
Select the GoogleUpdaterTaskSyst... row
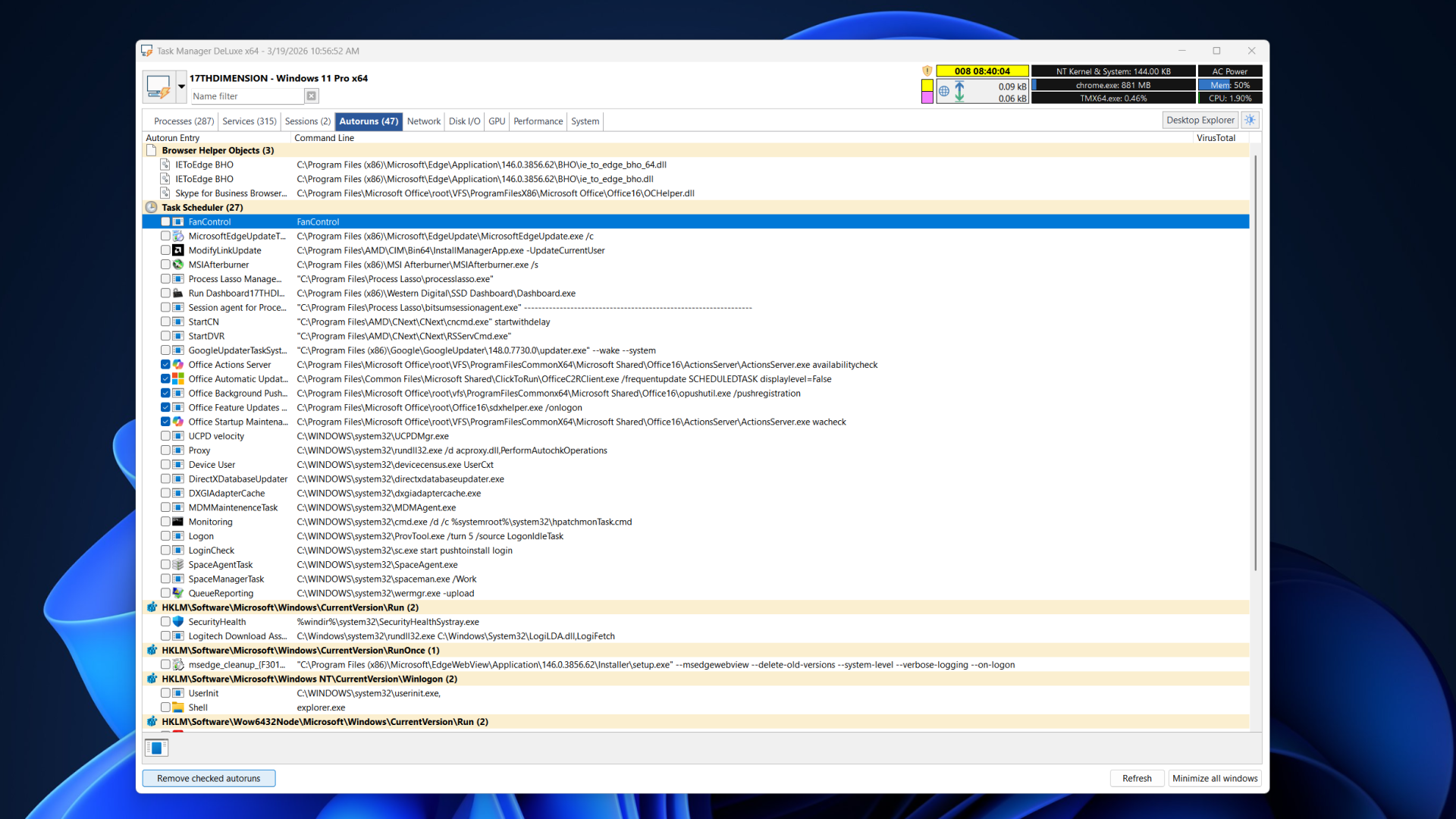[695, 350]
